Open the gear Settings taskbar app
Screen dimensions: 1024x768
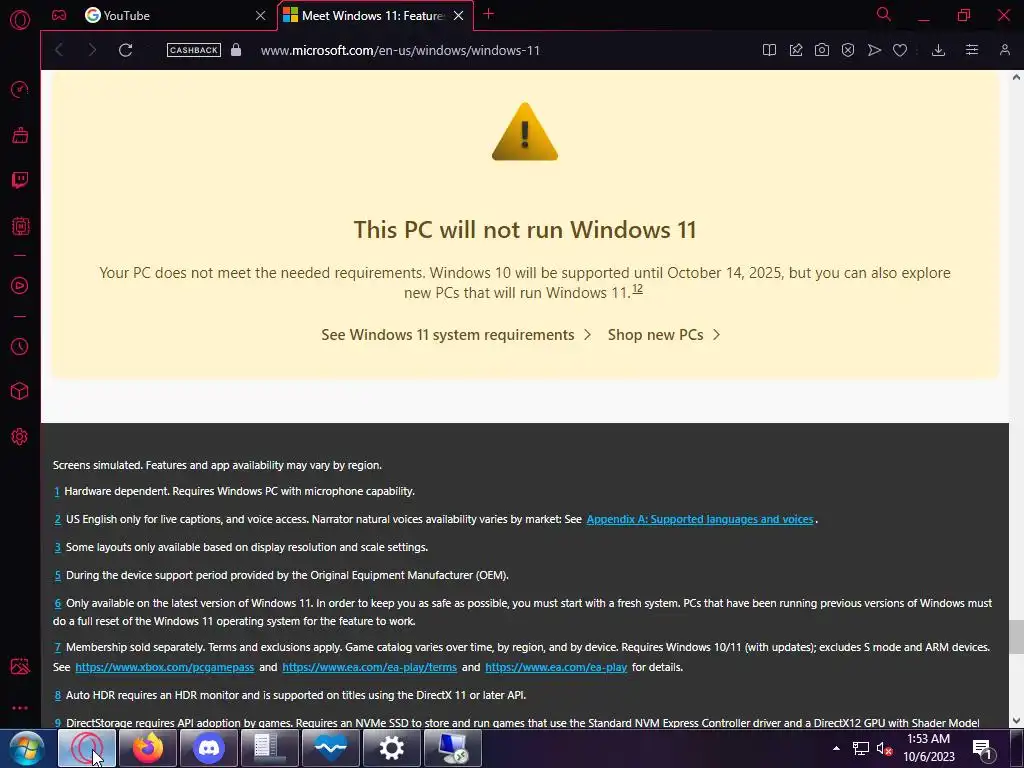tap(392, 748)
